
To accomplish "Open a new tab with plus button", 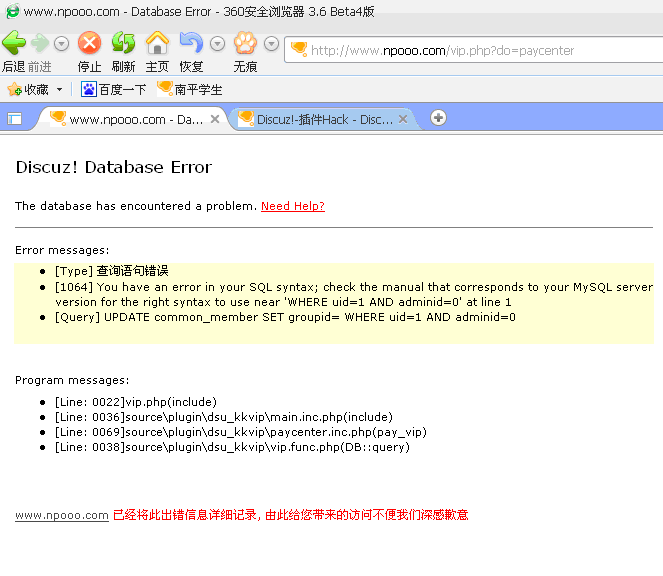I will click(438, 118).
